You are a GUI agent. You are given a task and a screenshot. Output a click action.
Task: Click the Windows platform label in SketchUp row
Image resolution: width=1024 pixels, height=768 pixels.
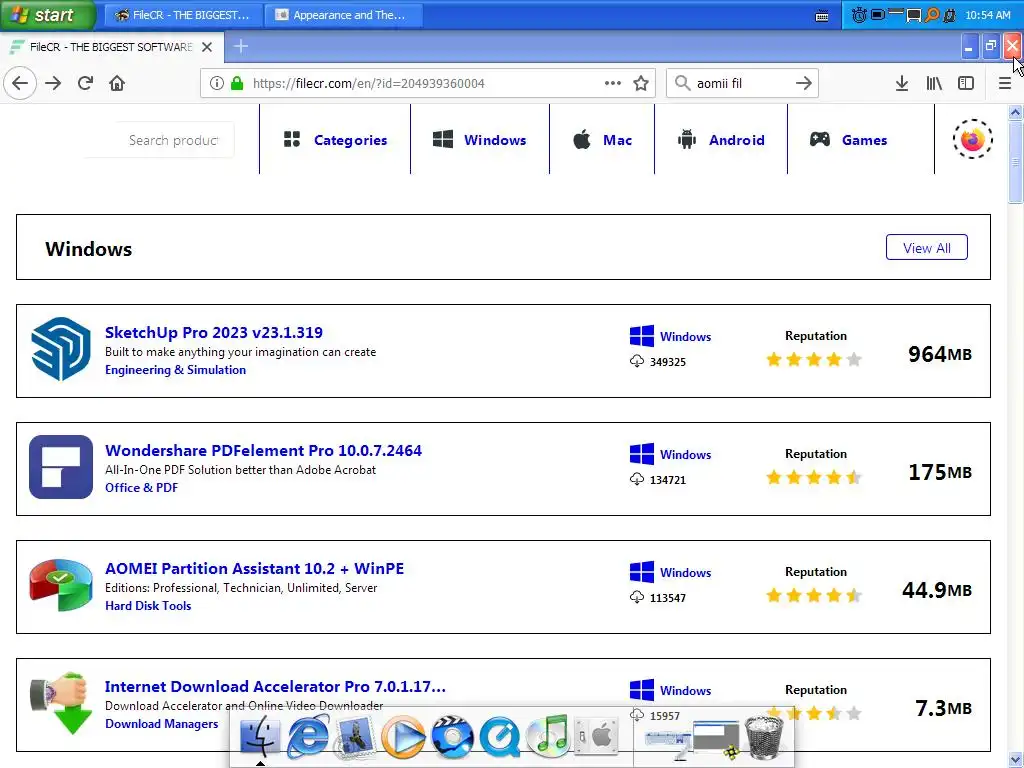click(685, 337)
